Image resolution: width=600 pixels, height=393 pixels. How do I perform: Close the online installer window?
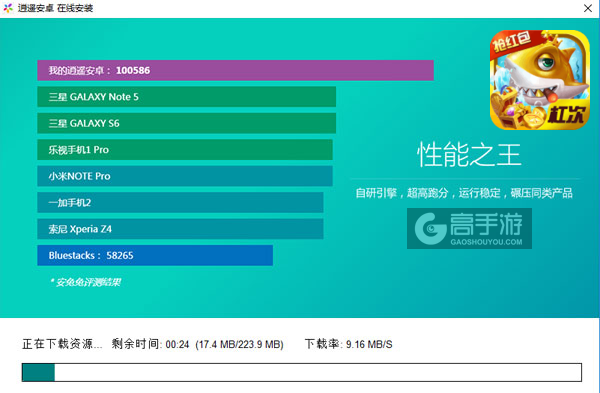pyautogui.click(x=588, y=8)
